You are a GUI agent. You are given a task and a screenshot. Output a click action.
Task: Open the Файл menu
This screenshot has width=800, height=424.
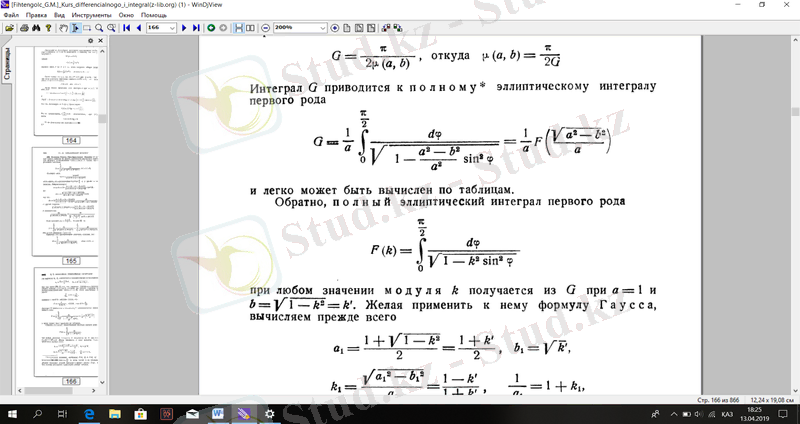[11, 16]
